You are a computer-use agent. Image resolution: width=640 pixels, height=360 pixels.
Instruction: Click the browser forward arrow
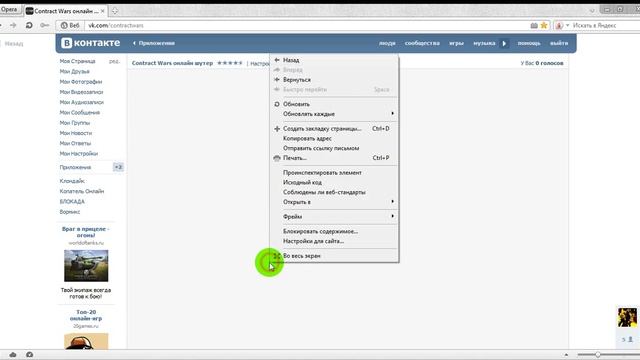13,25
